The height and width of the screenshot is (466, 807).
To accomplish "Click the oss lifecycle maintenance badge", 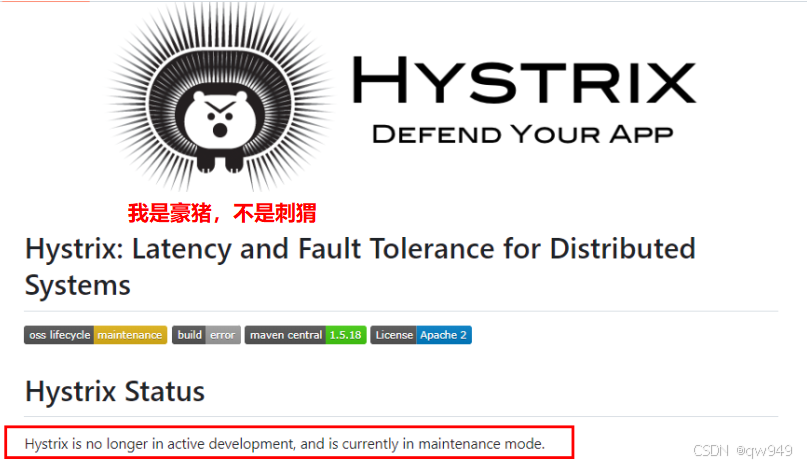I will click(96, 335).
